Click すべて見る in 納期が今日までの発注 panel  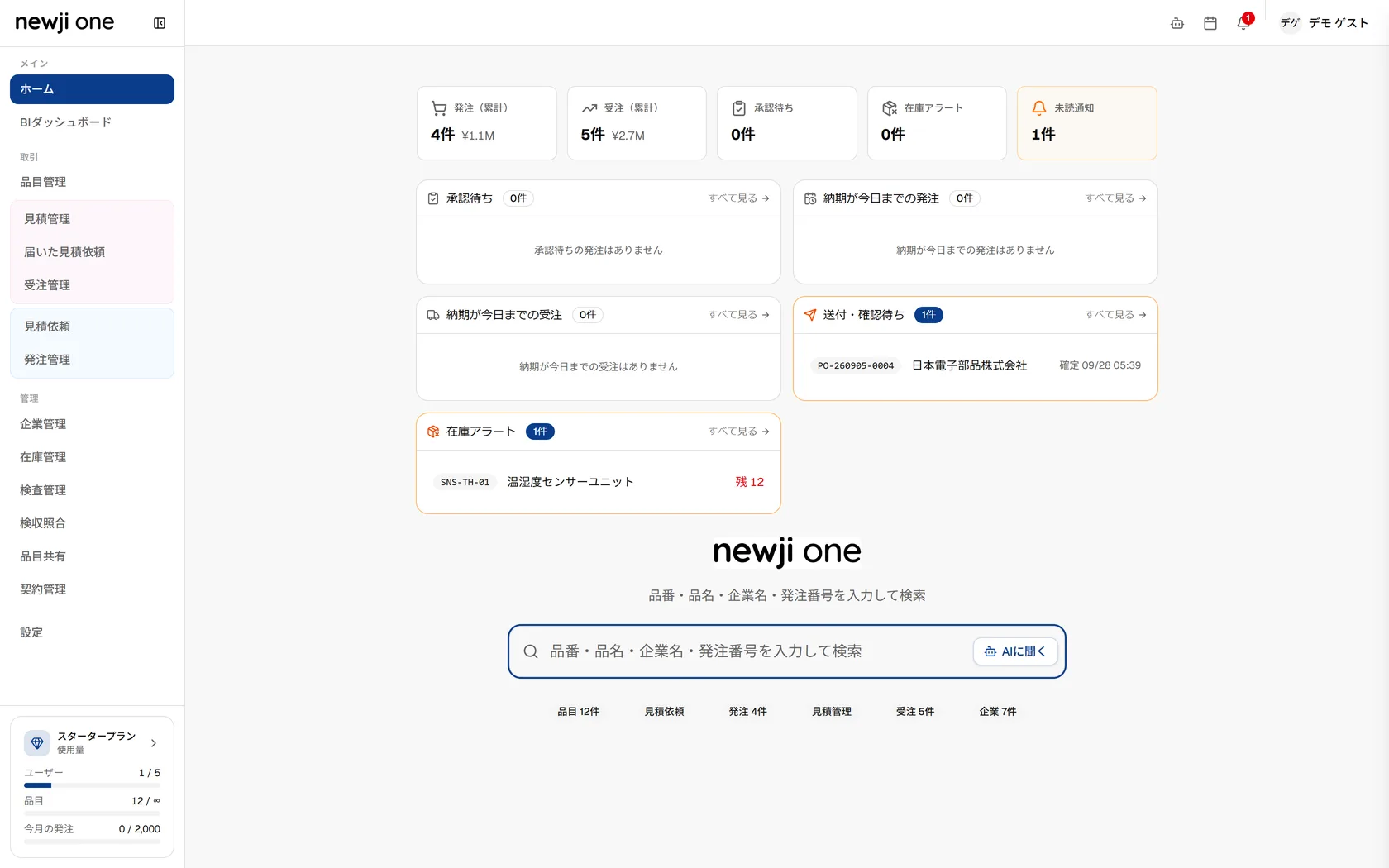pyautogui.click(x=1115, y=198)
